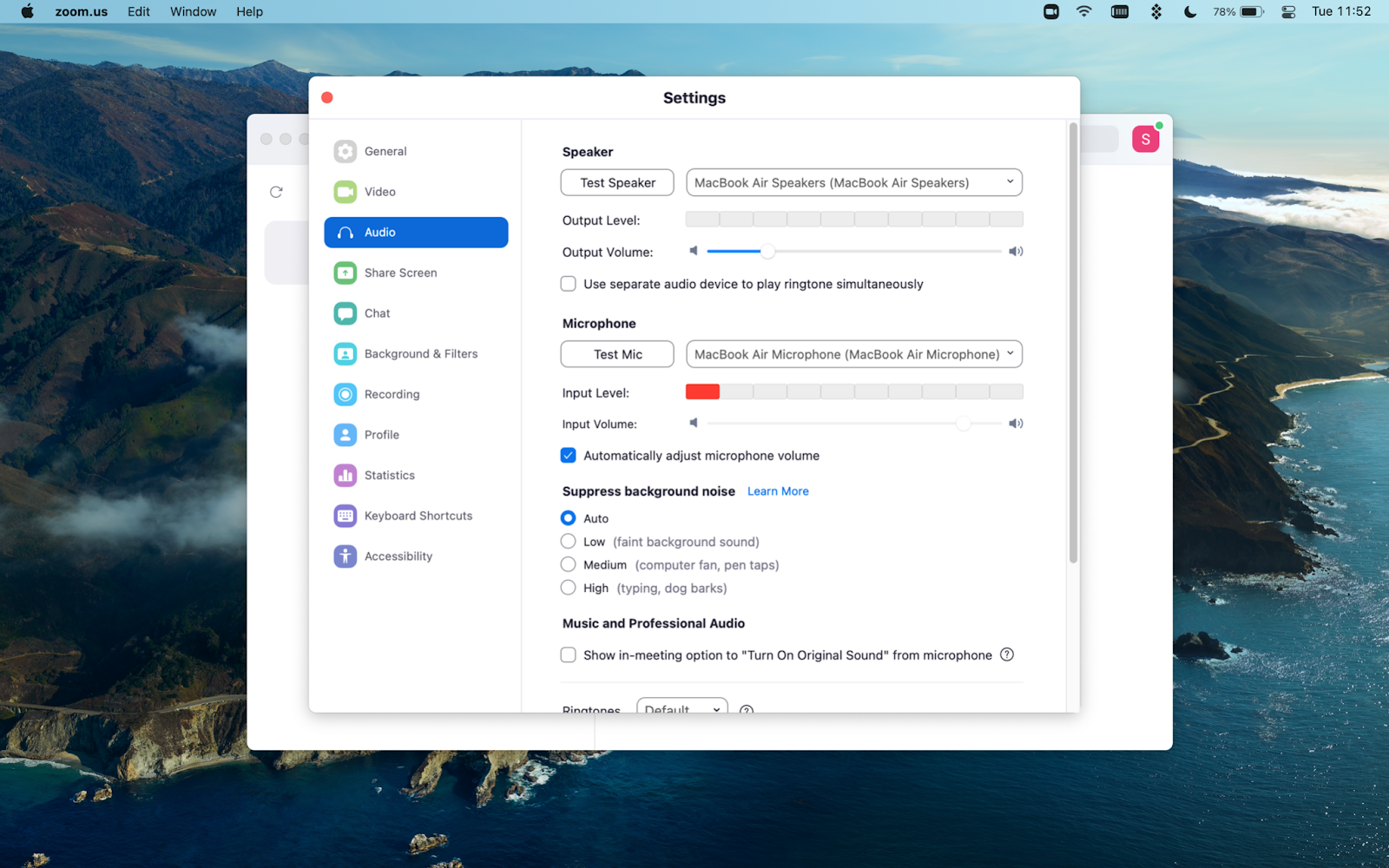1389x868 pixels.
Task: Enable separate audio device for ringtone
Action: [x=568, y=284]
